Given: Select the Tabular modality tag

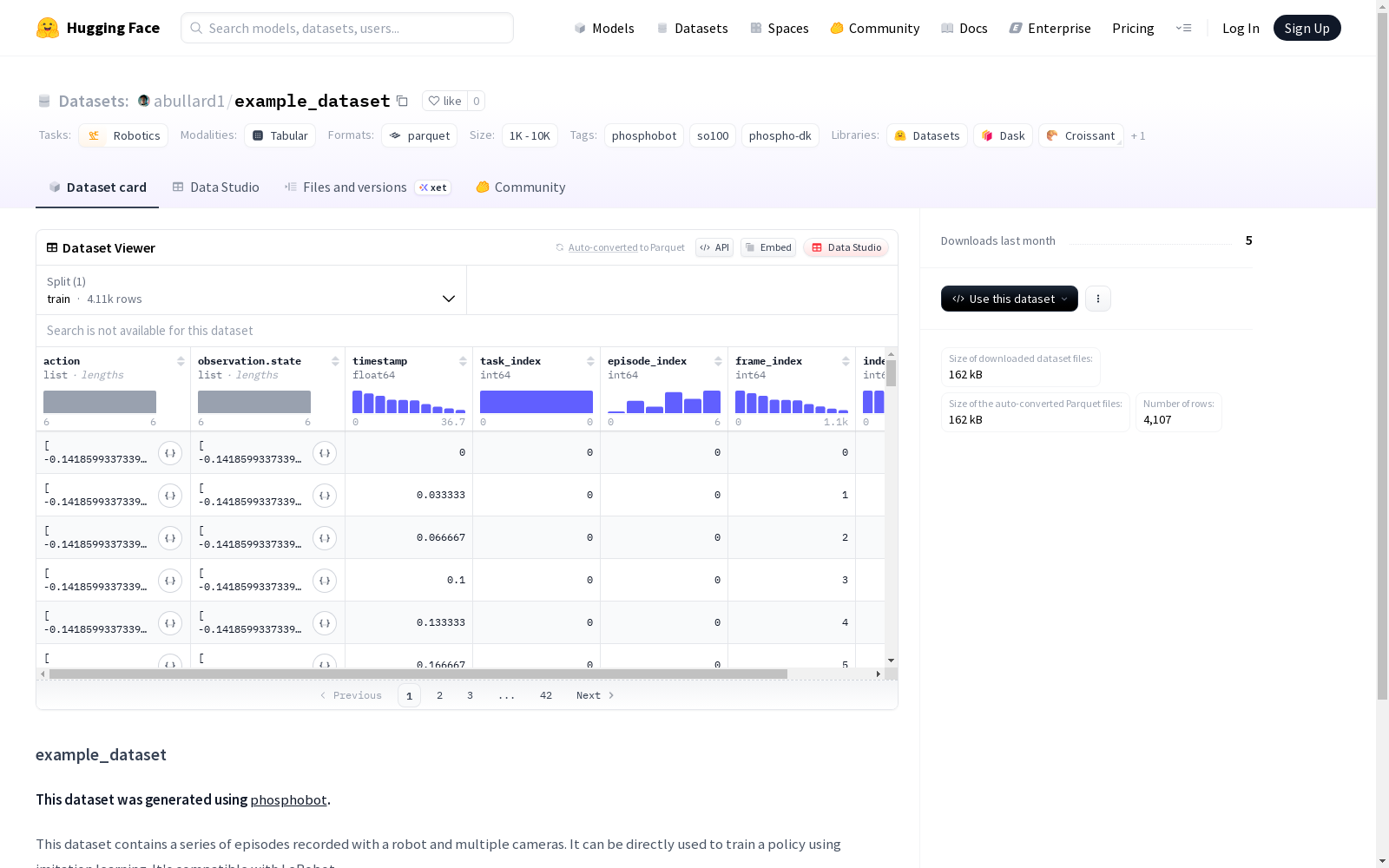Looking at the screenshot, I should (x=280, y=135).
